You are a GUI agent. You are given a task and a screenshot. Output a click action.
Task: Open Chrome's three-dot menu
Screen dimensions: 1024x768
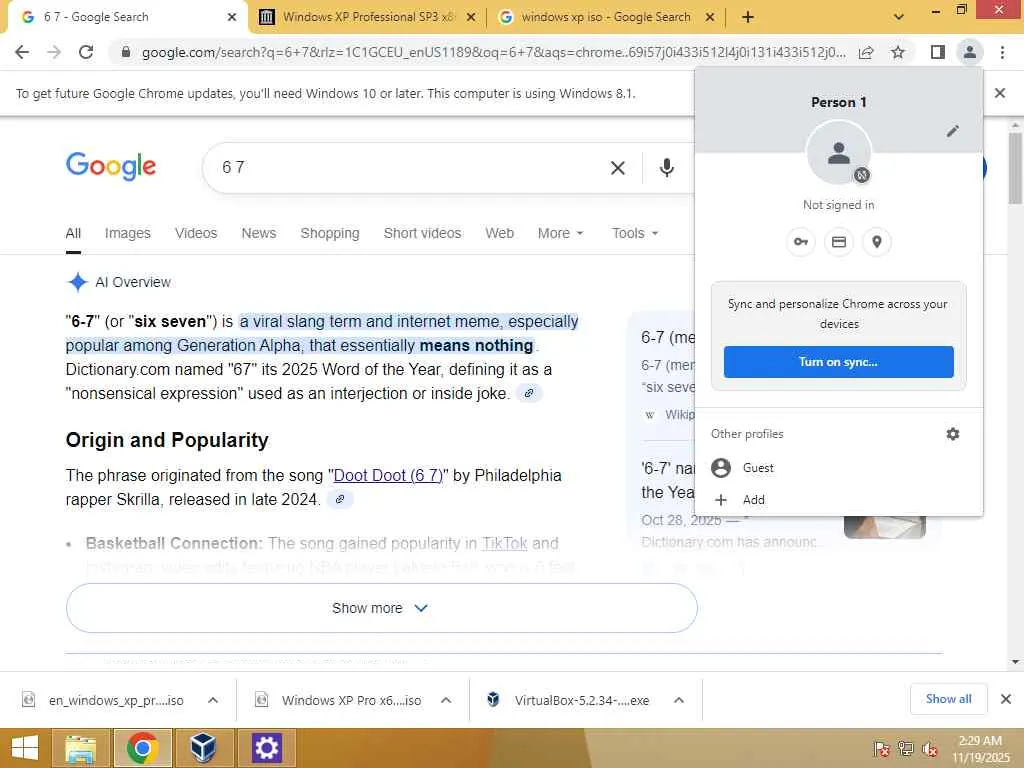1002,52
